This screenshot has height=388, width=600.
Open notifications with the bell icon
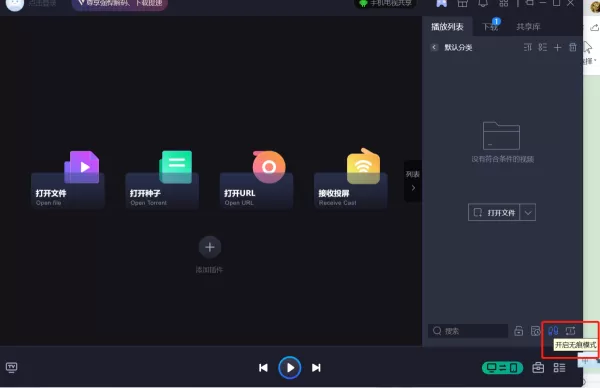(483, 3)
